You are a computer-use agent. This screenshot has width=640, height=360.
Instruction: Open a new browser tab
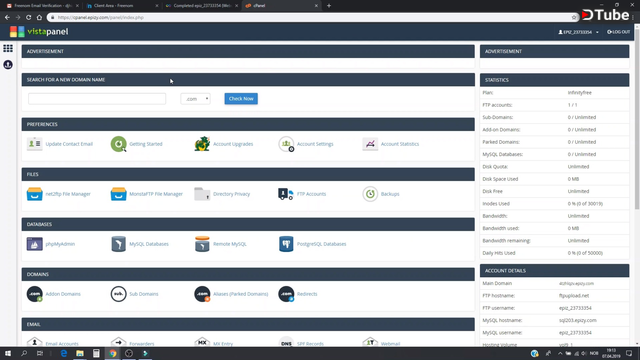pyautogui.click(x=329, y=6)
